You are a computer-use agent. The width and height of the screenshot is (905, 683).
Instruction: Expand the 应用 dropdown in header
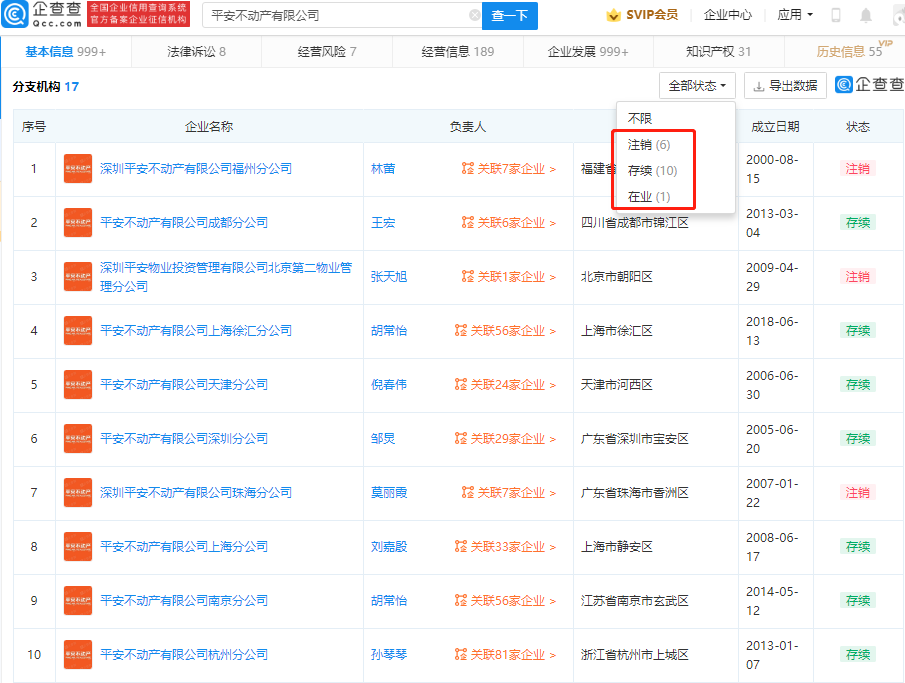(794, 15)
